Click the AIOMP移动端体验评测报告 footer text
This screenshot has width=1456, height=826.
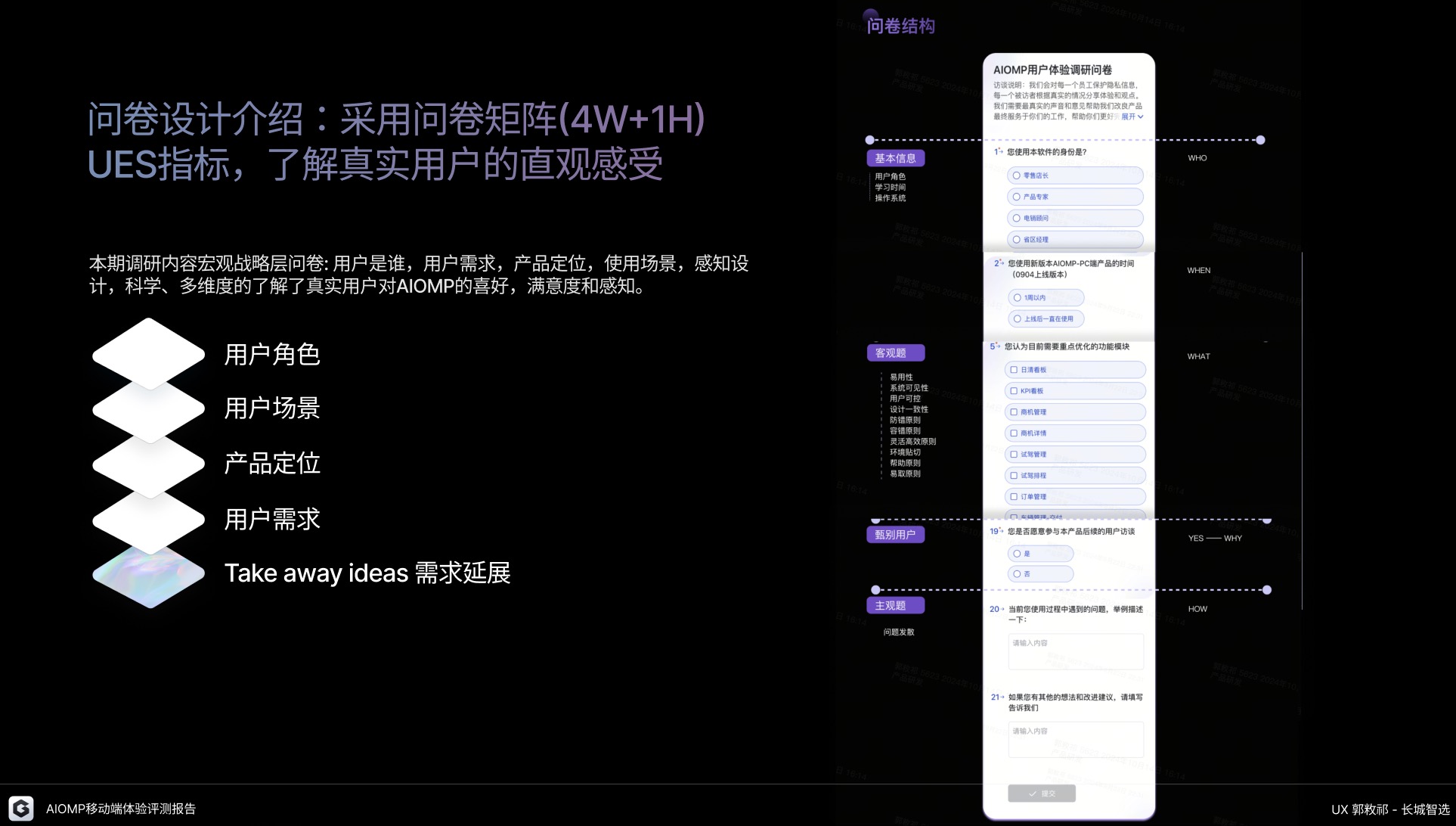tap(121, 809)
